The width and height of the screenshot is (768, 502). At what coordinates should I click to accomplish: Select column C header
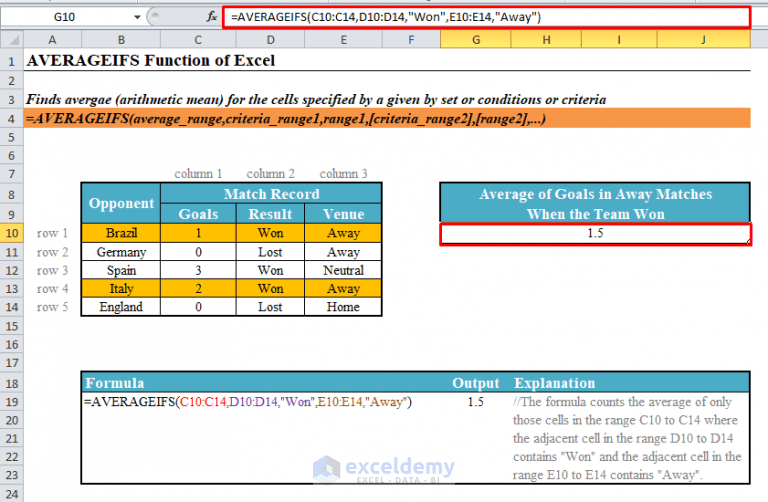coord(198,40)
